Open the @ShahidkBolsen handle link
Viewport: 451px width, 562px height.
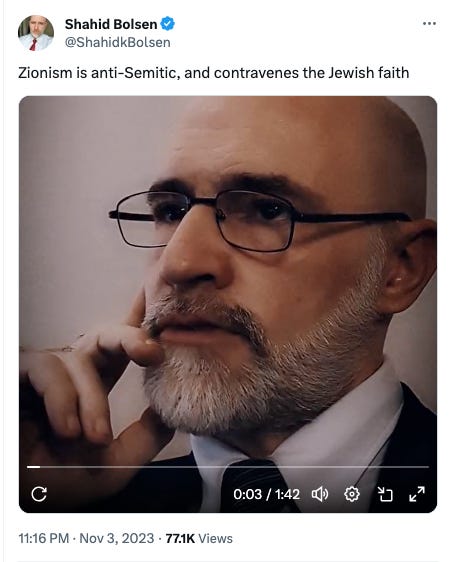click(x=118, y=42)
